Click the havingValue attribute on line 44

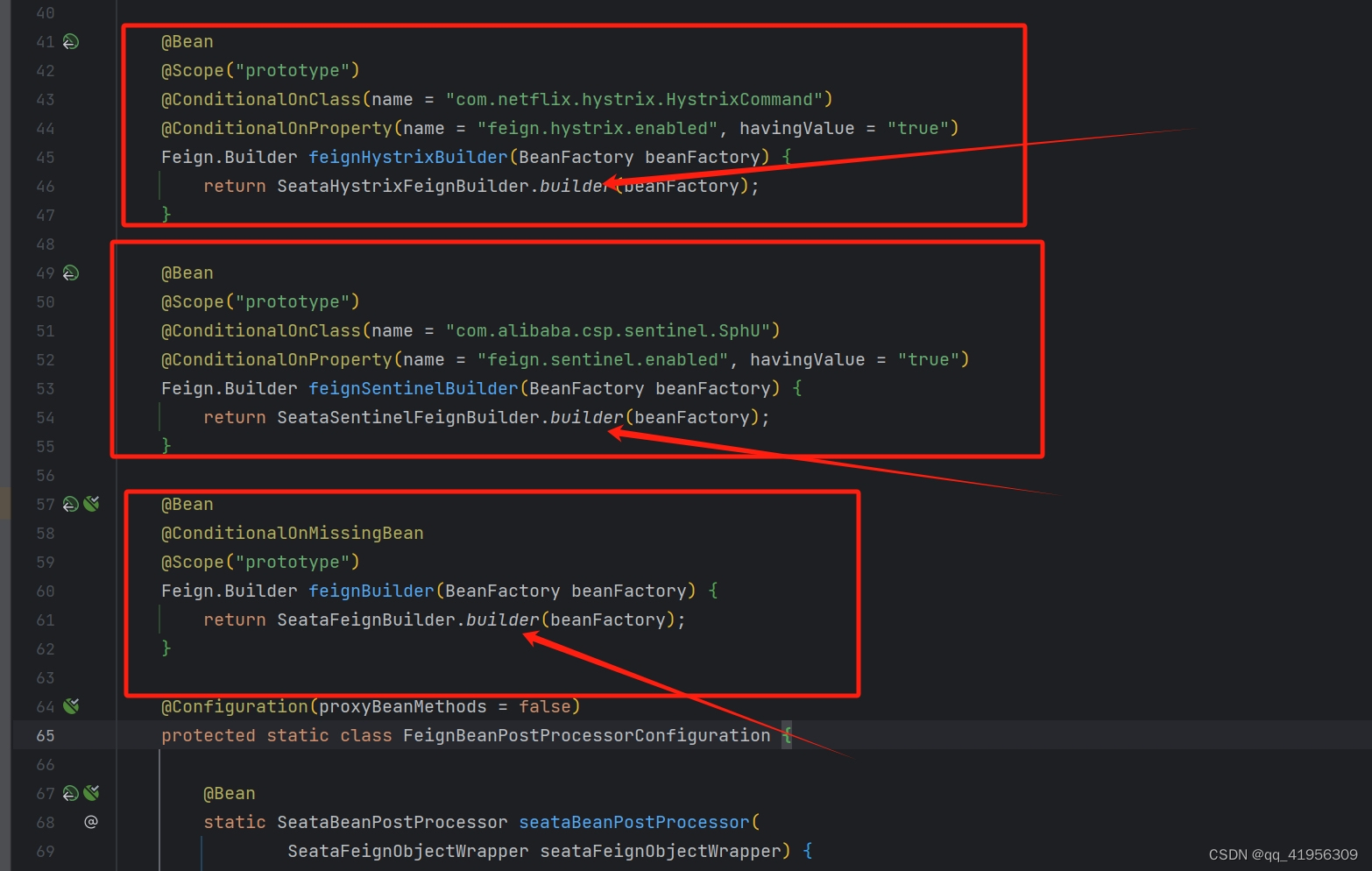797,128
